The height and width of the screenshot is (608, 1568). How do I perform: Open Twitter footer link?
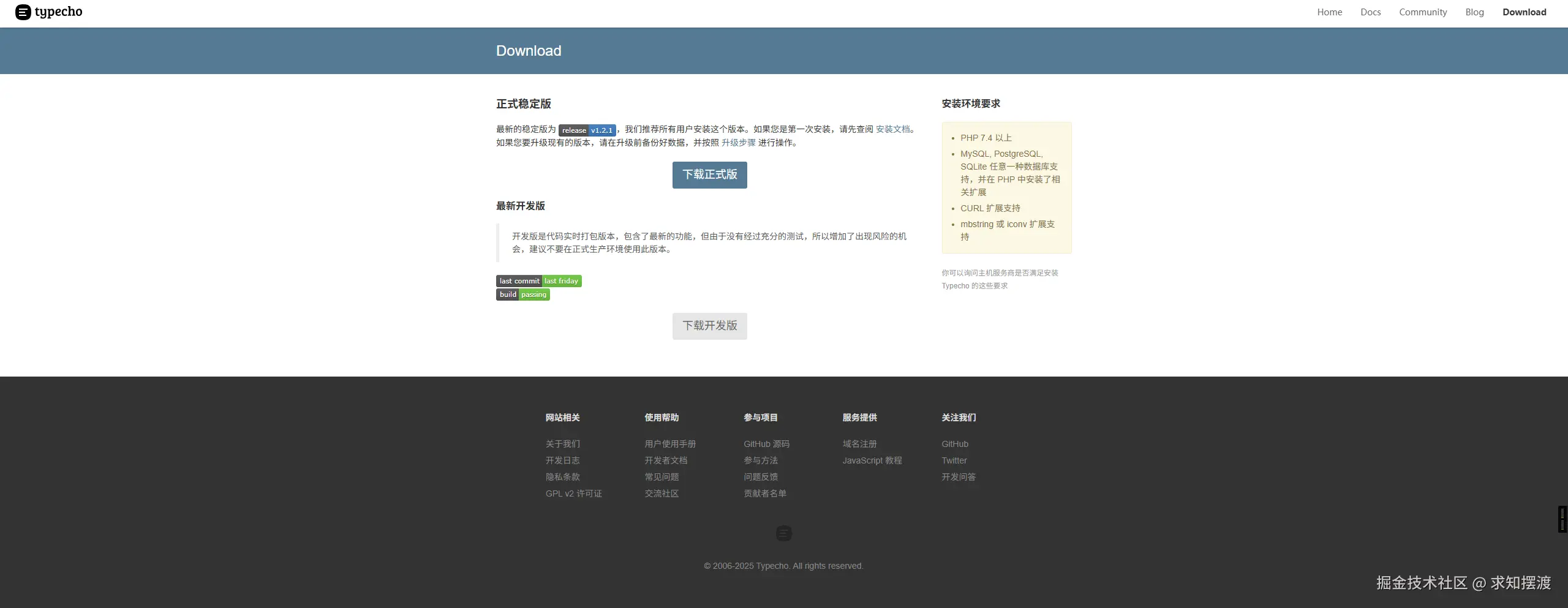[x=954, y=460]
